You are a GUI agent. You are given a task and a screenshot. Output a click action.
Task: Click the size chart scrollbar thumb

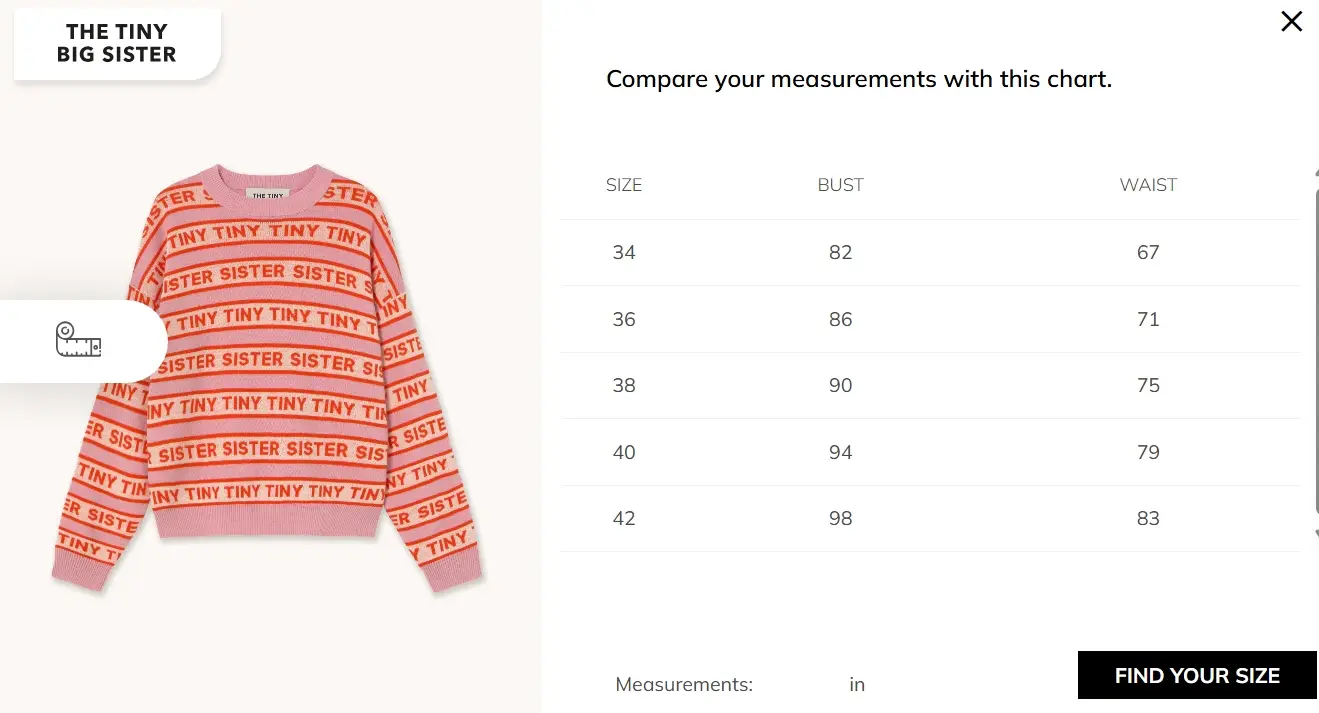point(1315,350)
